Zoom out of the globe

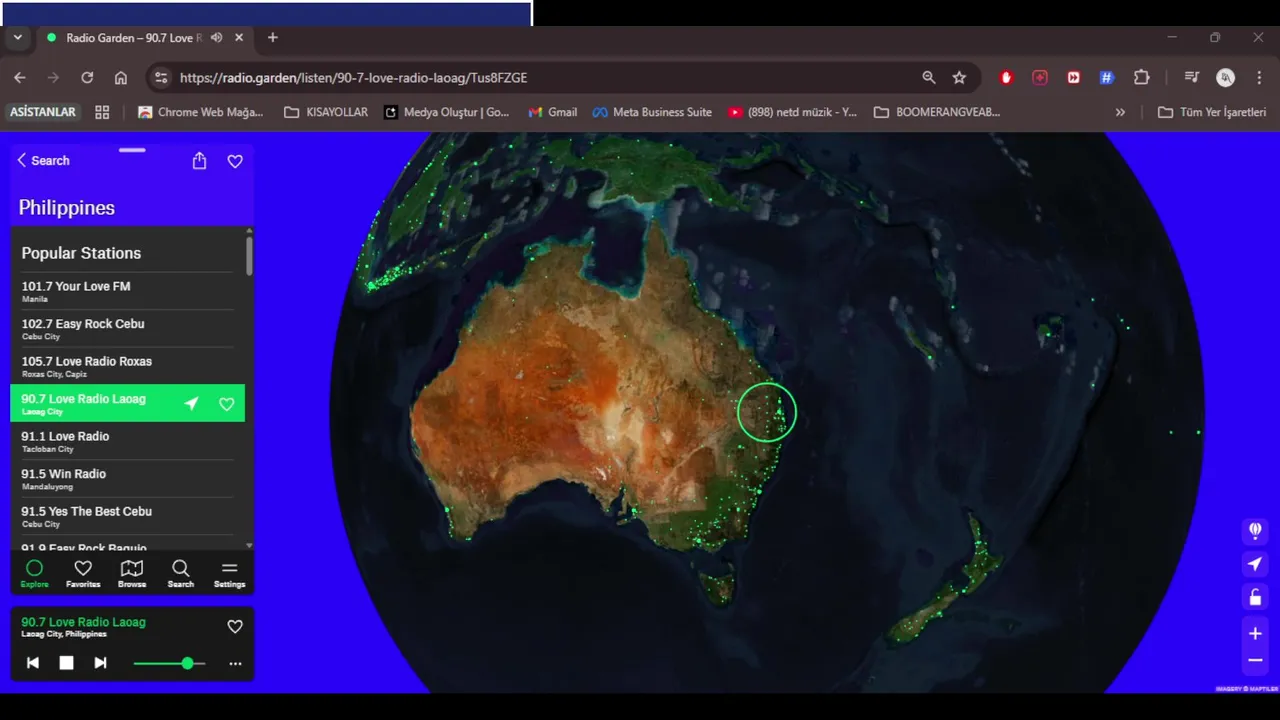click(x=1255, y=660)
